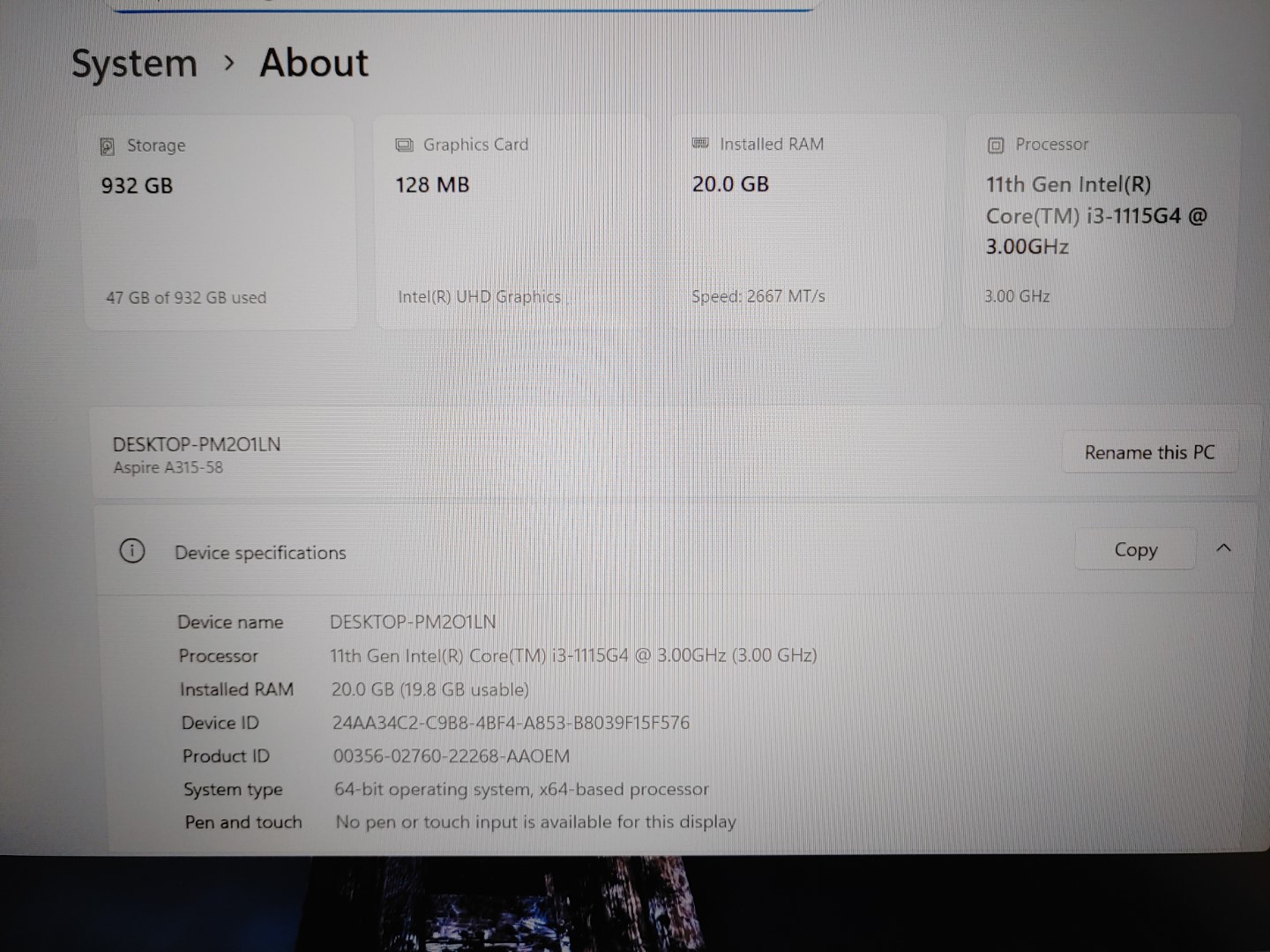The height and width of the screenshot is (952, 1270).
Task: Click the Installed RAM chip icon
Action: 700,144
